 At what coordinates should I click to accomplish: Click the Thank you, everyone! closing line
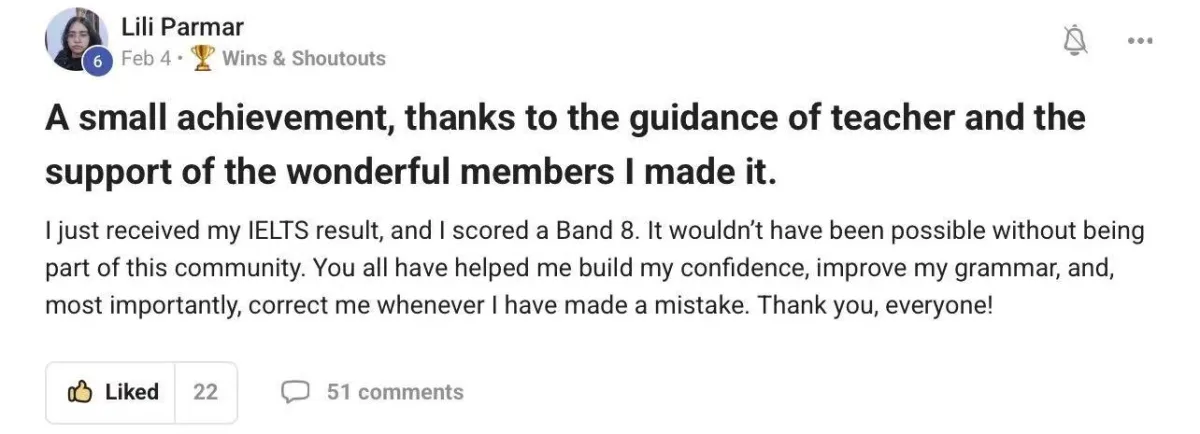click(875, 305)
